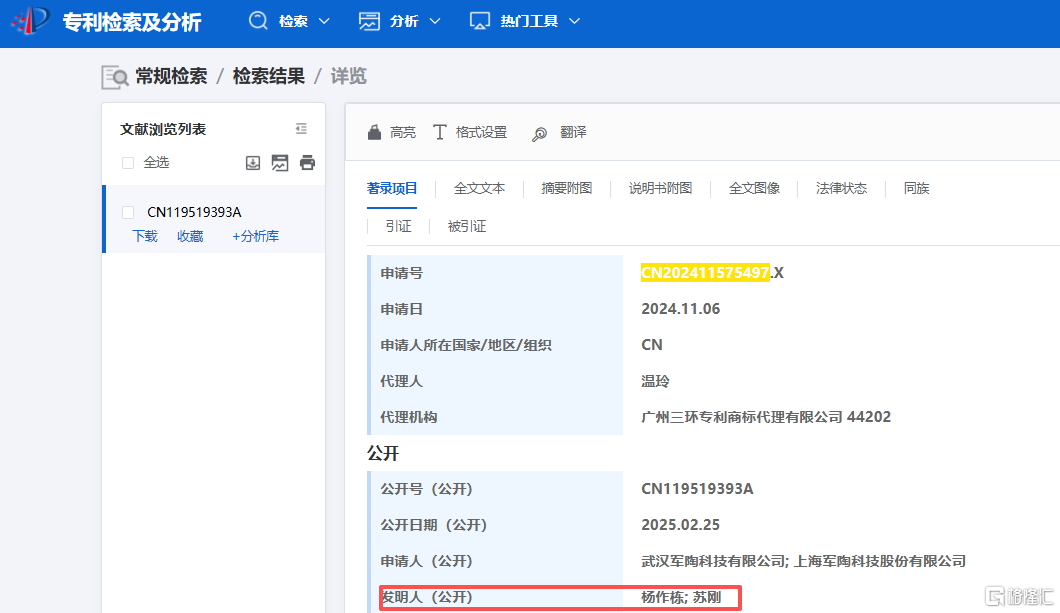The width and height of the screenshot is (1060, 613).
Task: Click the 热门工具 monitor icon in header
Action: click(479, 21)
